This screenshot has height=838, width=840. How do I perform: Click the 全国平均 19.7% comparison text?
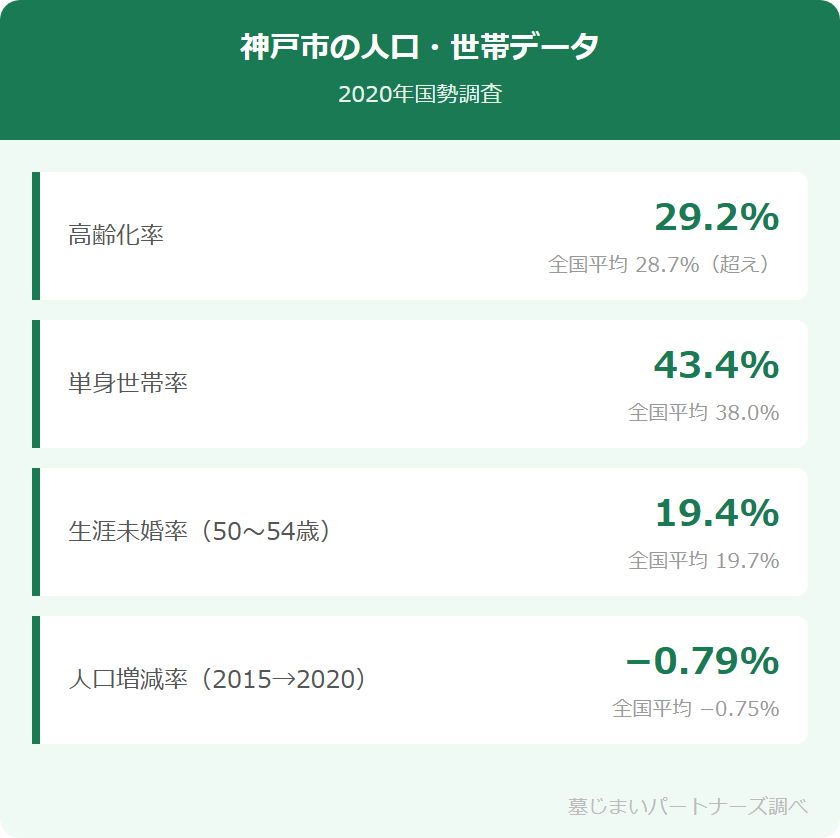(703, 561)
